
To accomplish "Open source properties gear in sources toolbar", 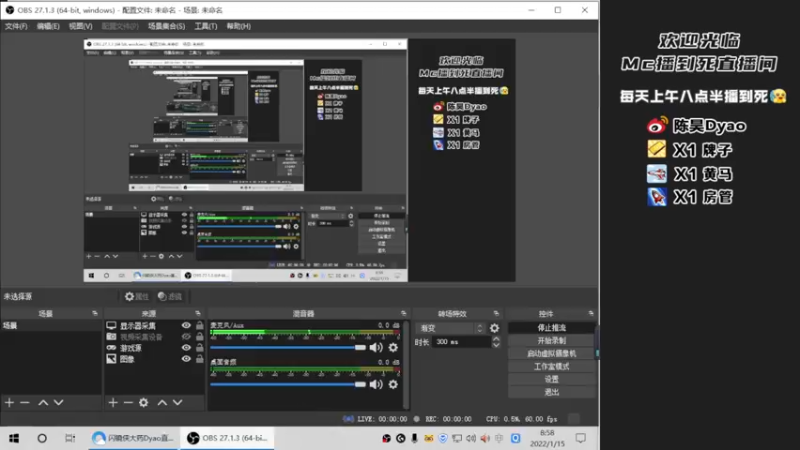I will coord(144,403).
